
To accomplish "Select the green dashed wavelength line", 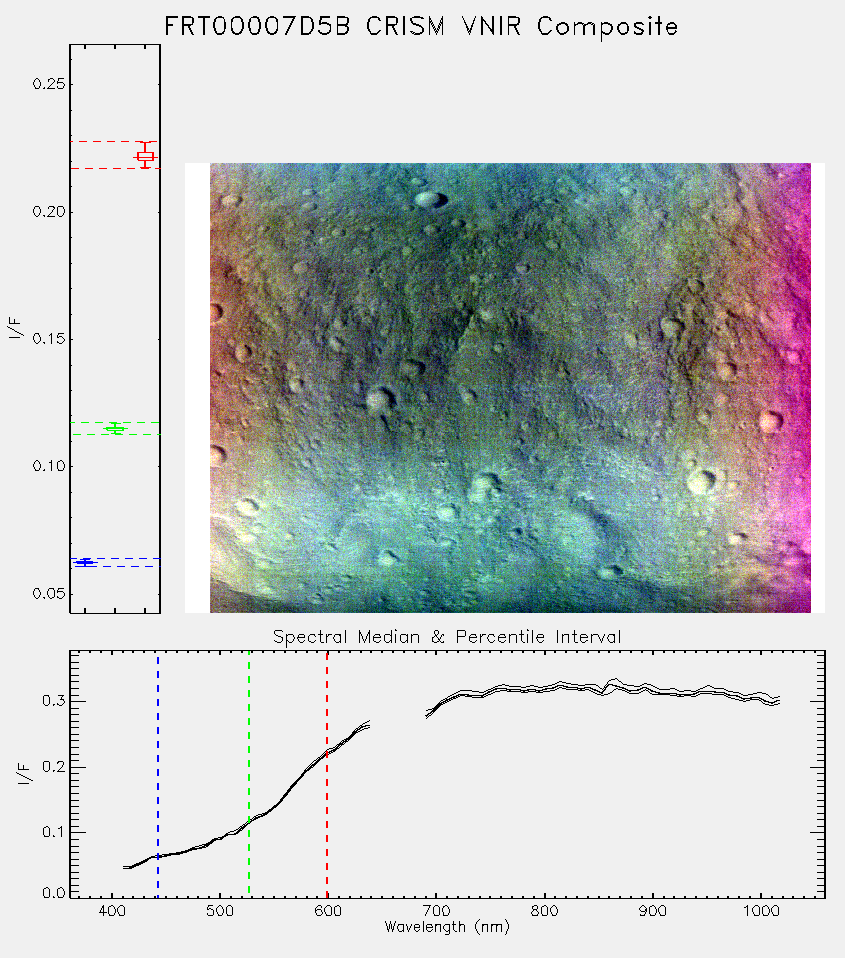I will point(249,774).
